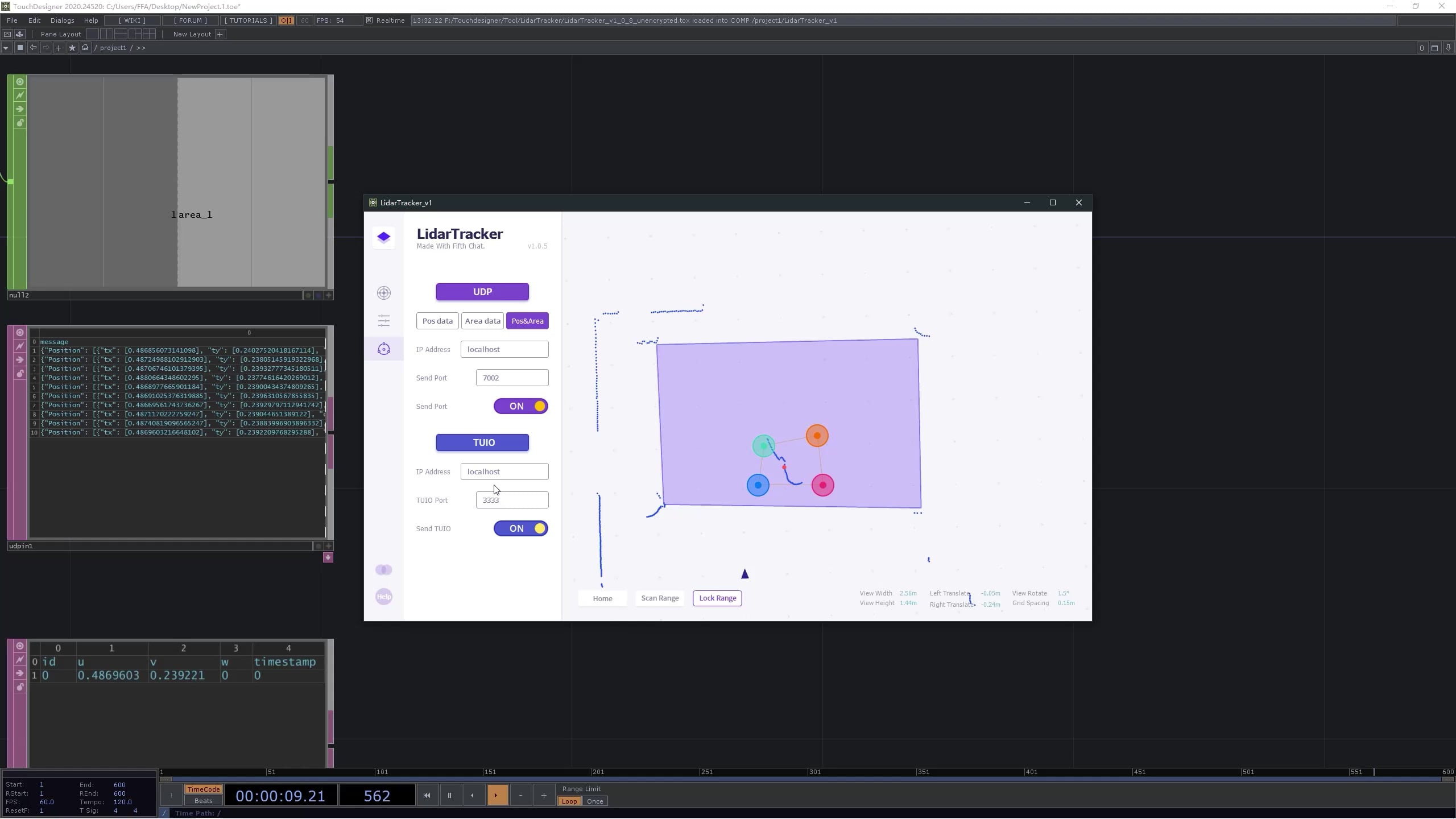Viewport: 1456px width, 819px height.
Task: Click the star bookmark icon near project1 path
Action: click(72, 48)
